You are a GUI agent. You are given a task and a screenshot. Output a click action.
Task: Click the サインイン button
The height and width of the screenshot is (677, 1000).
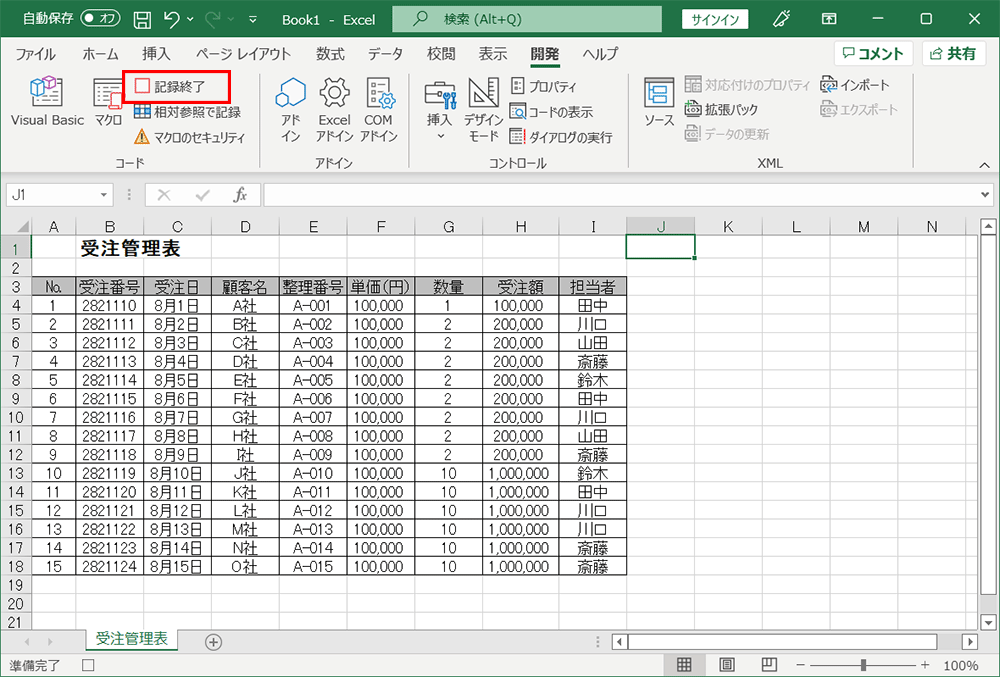tap(714, 19)
